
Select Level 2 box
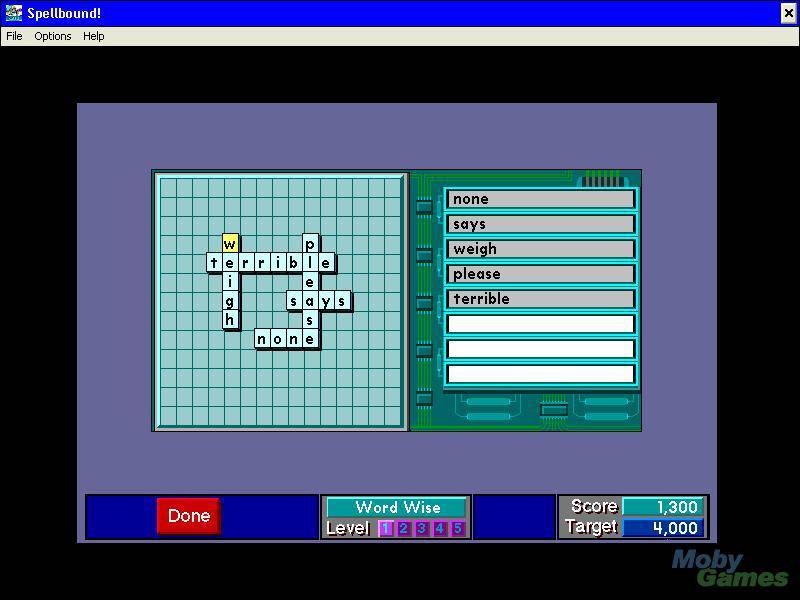(404, 528)
